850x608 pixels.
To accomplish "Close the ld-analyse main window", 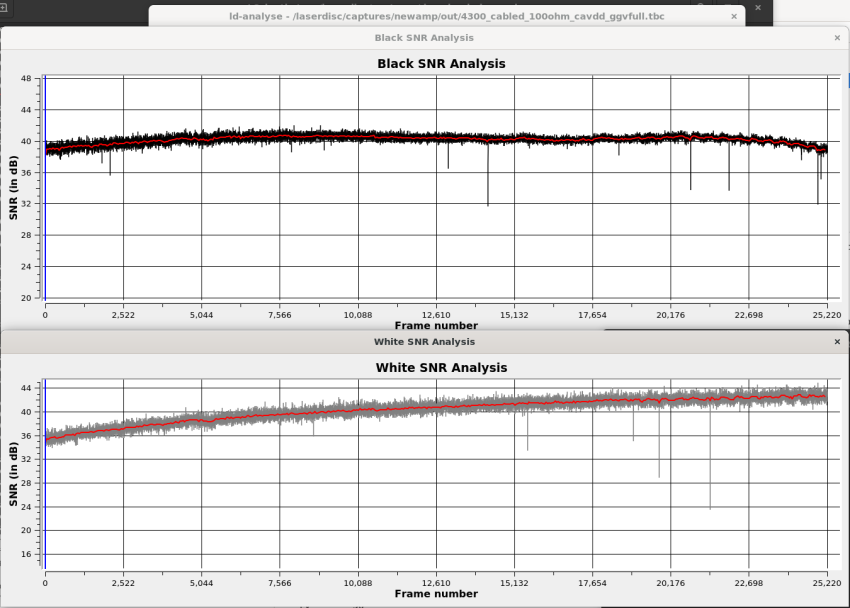I will 734,17.
